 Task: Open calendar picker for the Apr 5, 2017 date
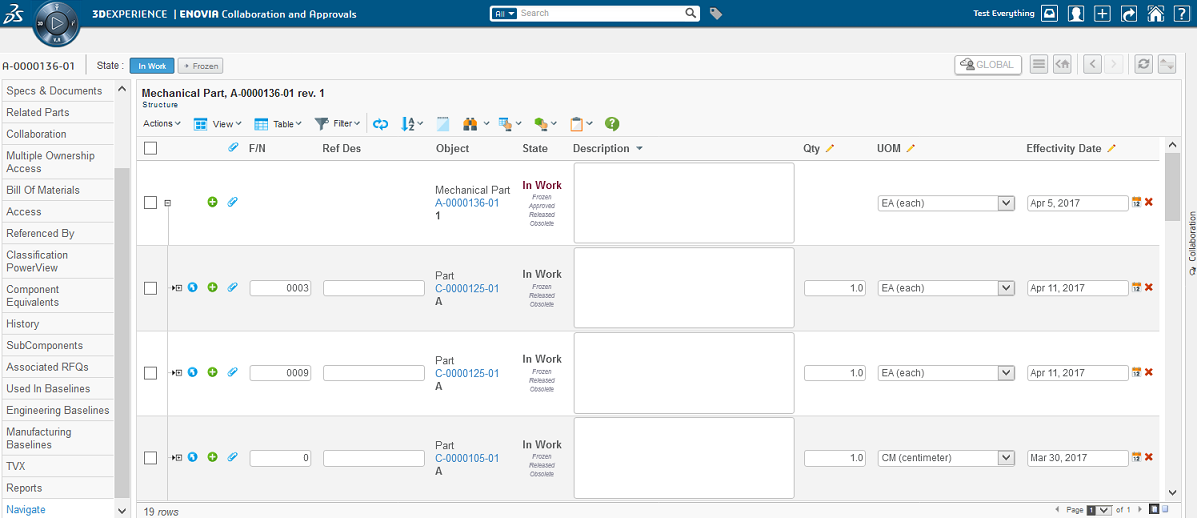click(1136, 203)
